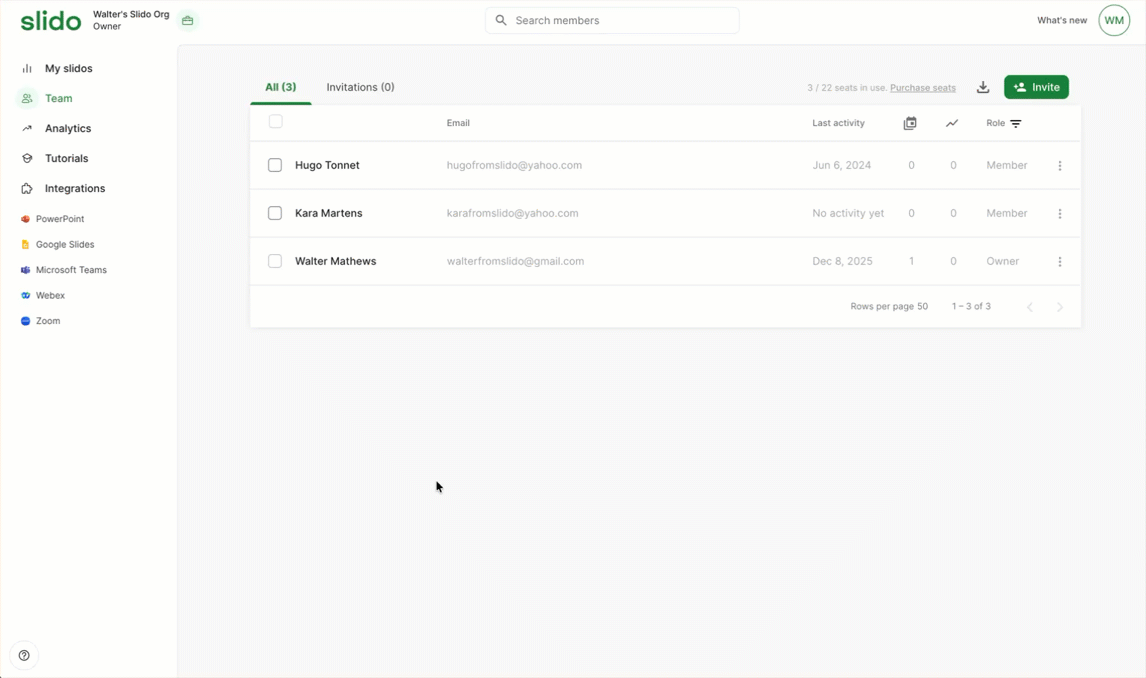Viewport: 1146px width, 678px height.
Task: Open Tutorials in the sidebar
Action: click(x=67, y=159)
